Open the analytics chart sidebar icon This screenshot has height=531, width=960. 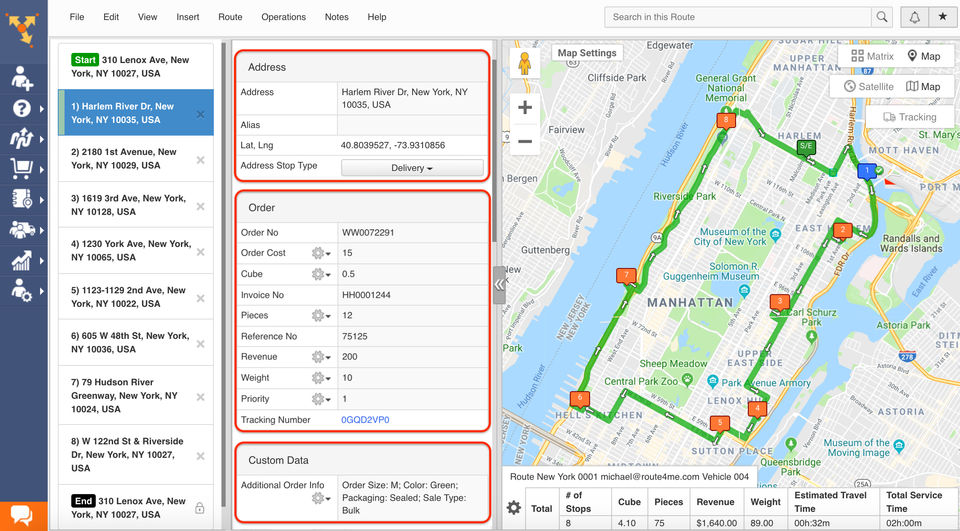22,260
